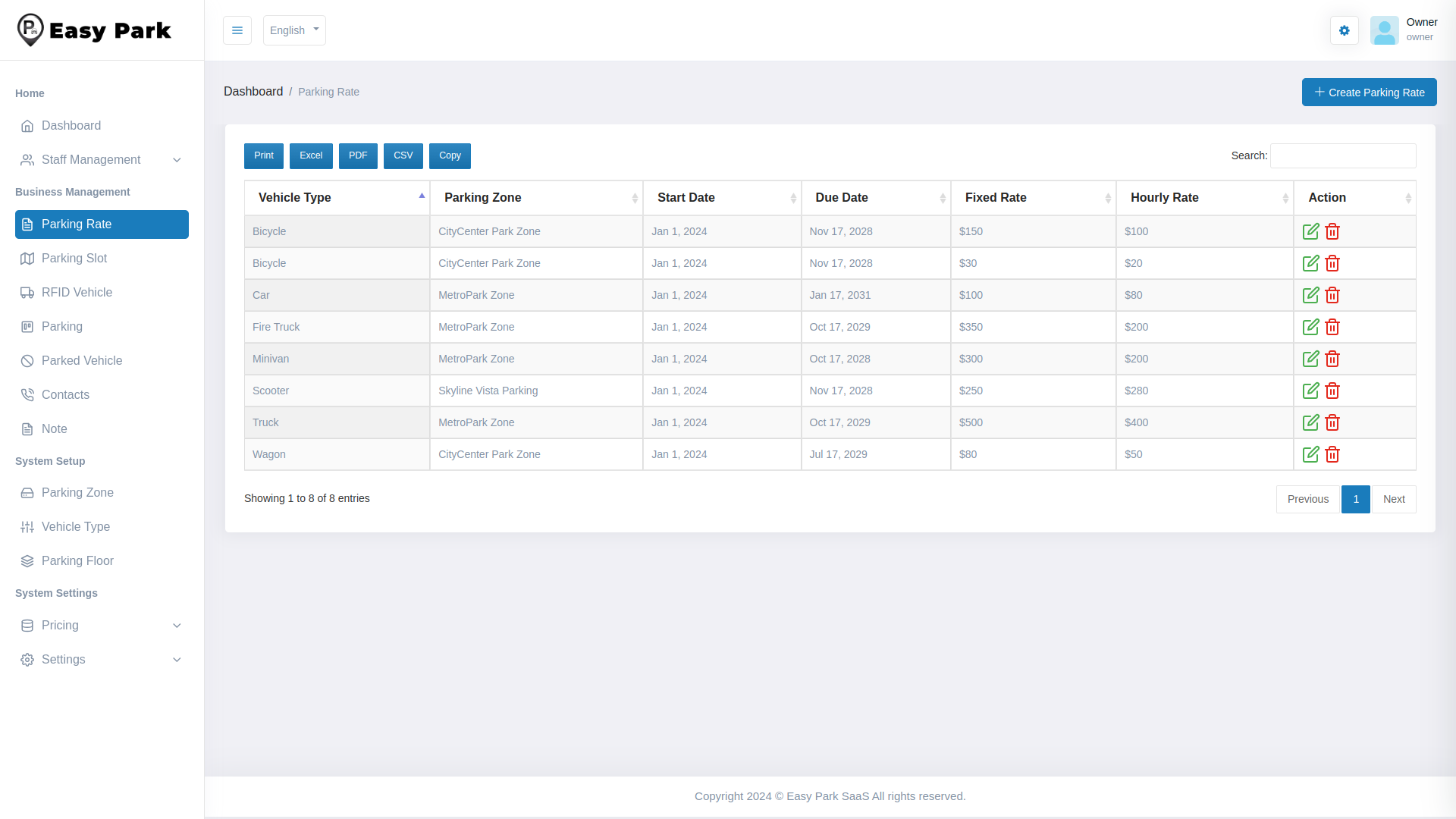Open the English language dropdown
This screenshot has height=819, width=1456.
coord(294,30)
